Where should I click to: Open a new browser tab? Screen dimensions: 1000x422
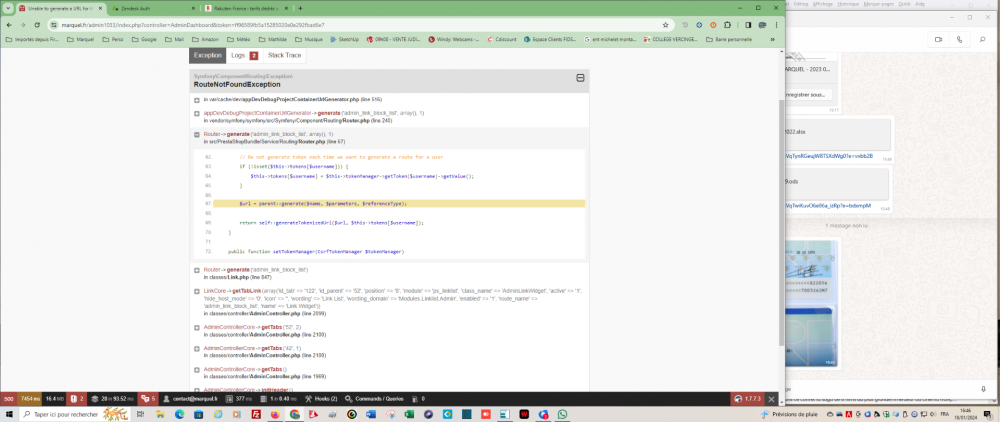click(300, 8)
